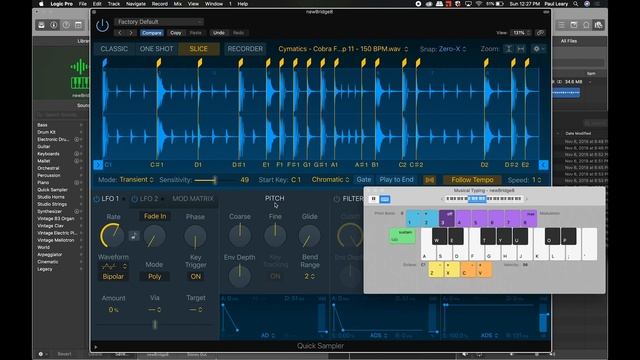This screenshot has height=360, width=640.
Task: Click the end marker on waveform right edge
Action: click(543, 165)
